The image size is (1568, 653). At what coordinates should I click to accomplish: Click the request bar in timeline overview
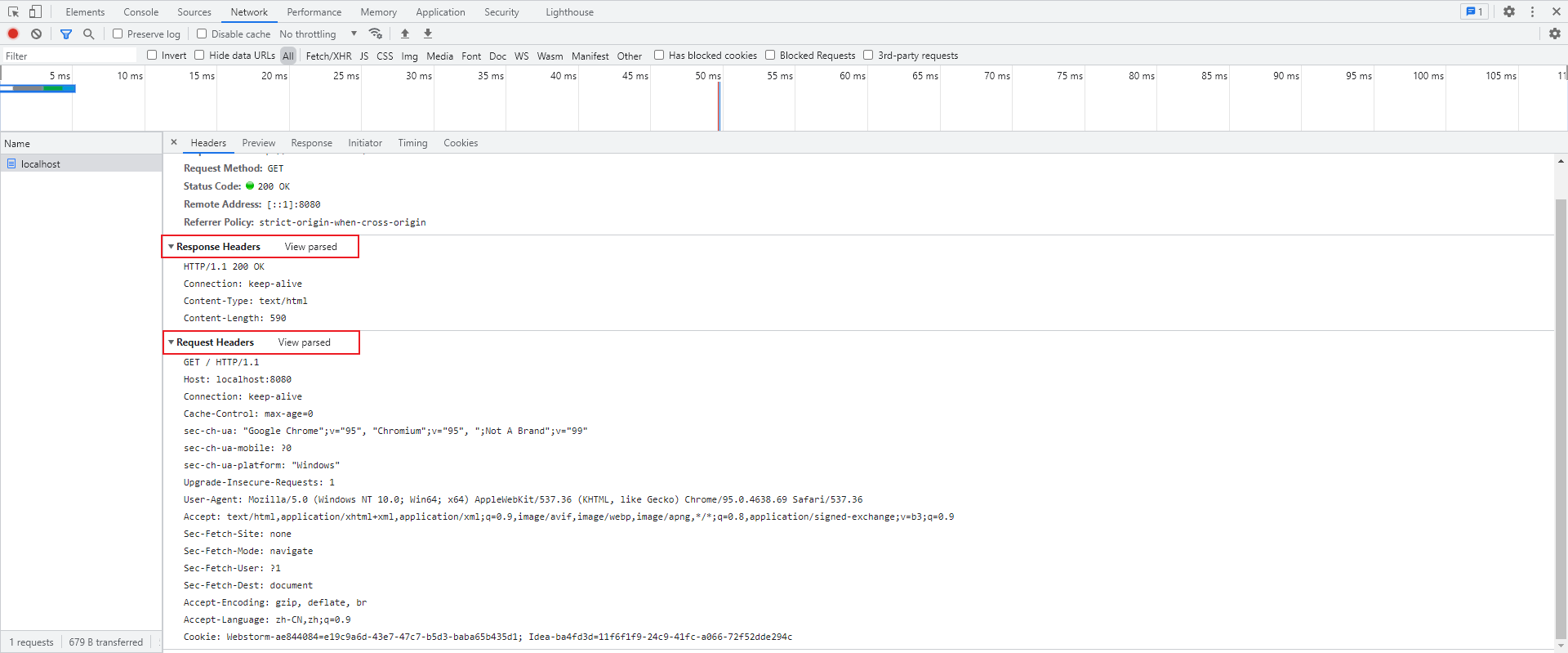[x=38, y=88]
